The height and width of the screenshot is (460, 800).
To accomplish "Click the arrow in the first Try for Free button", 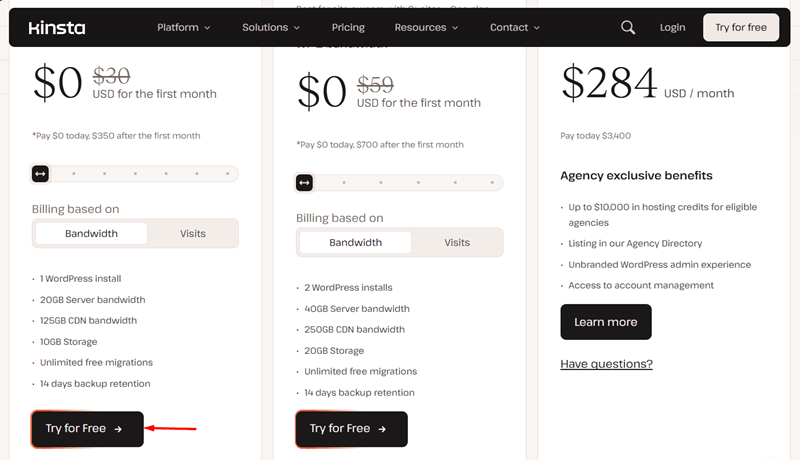I will [x=118, y=429].
